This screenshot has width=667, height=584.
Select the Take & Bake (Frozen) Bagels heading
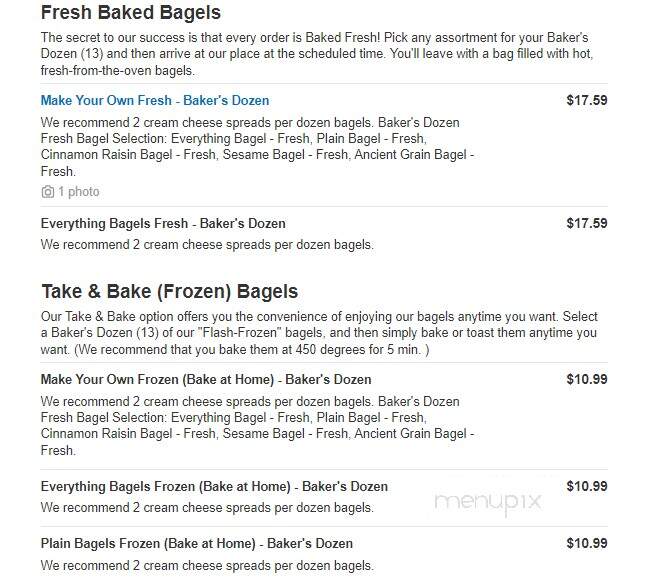pyautogui.click(x=169, y=291)
